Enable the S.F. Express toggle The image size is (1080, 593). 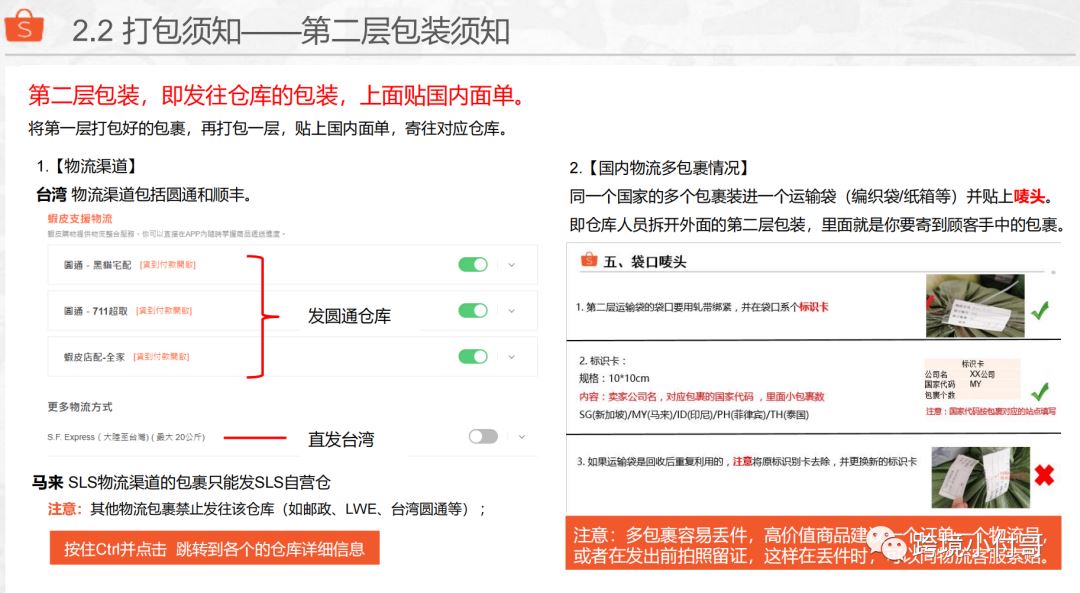[x=482, y=437]
